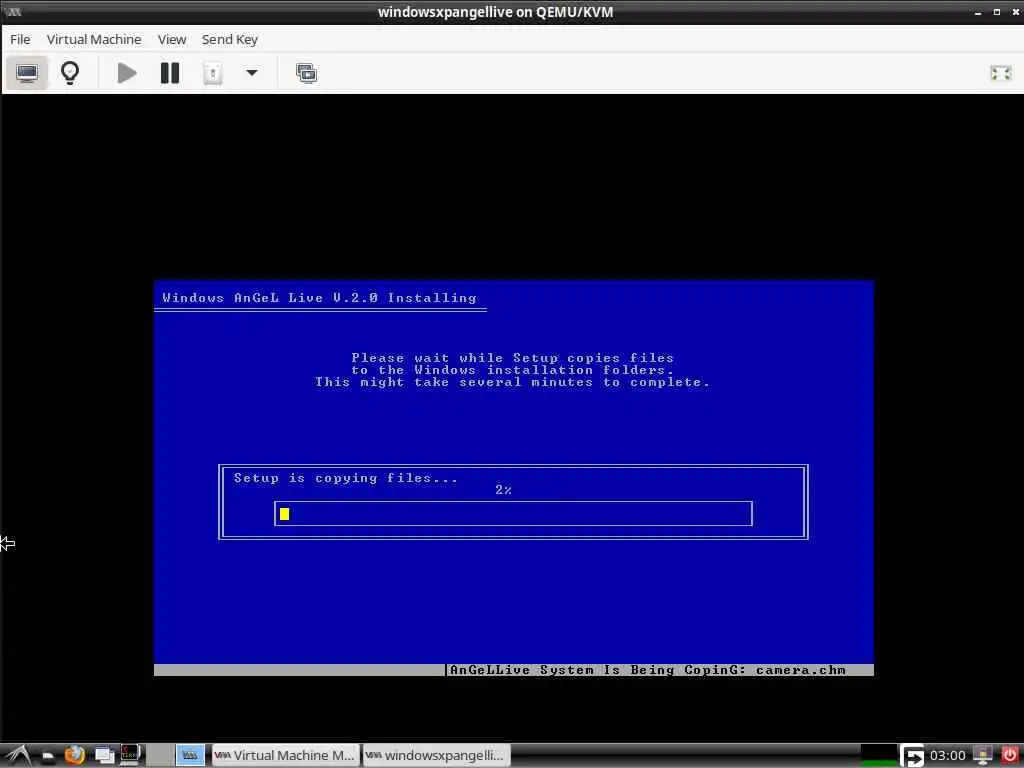This screenshot has height=768, width=1024.
Task: Click the CPU usage monitor in taskbar
Action: pos(878,756)
